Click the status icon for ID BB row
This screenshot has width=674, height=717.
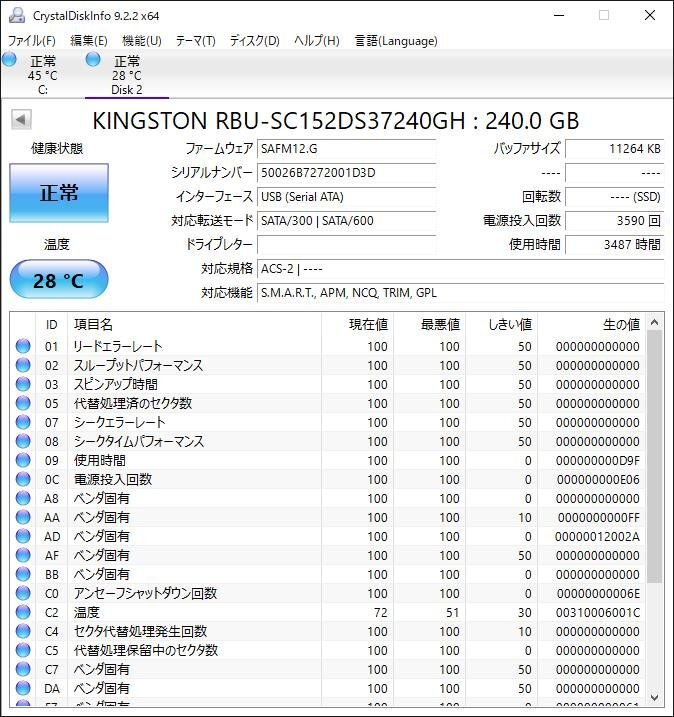click(23, 574)
